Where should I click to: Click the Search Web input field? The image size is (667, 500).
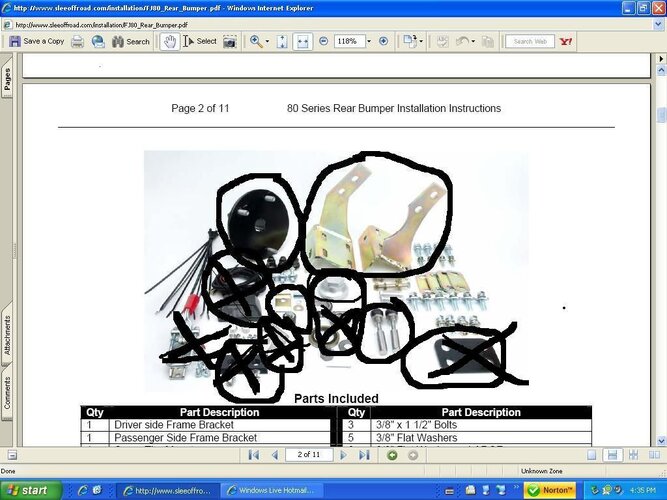click(x=530, y=41)
